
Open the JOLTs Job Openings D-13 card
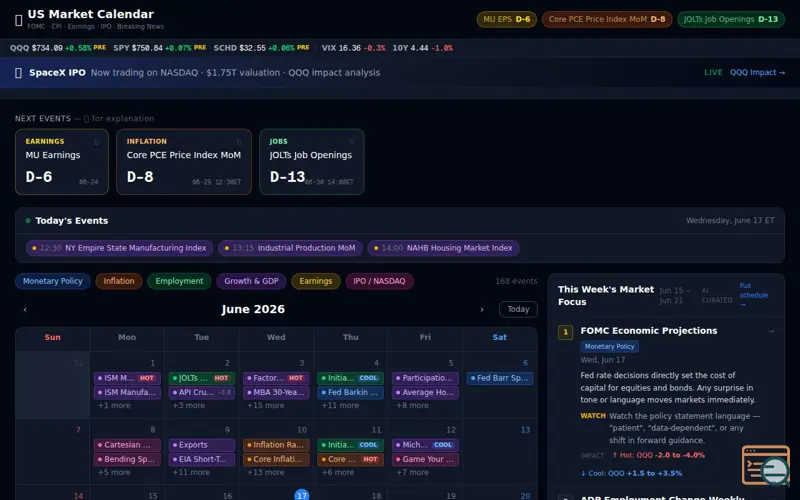tap(312, 162)
